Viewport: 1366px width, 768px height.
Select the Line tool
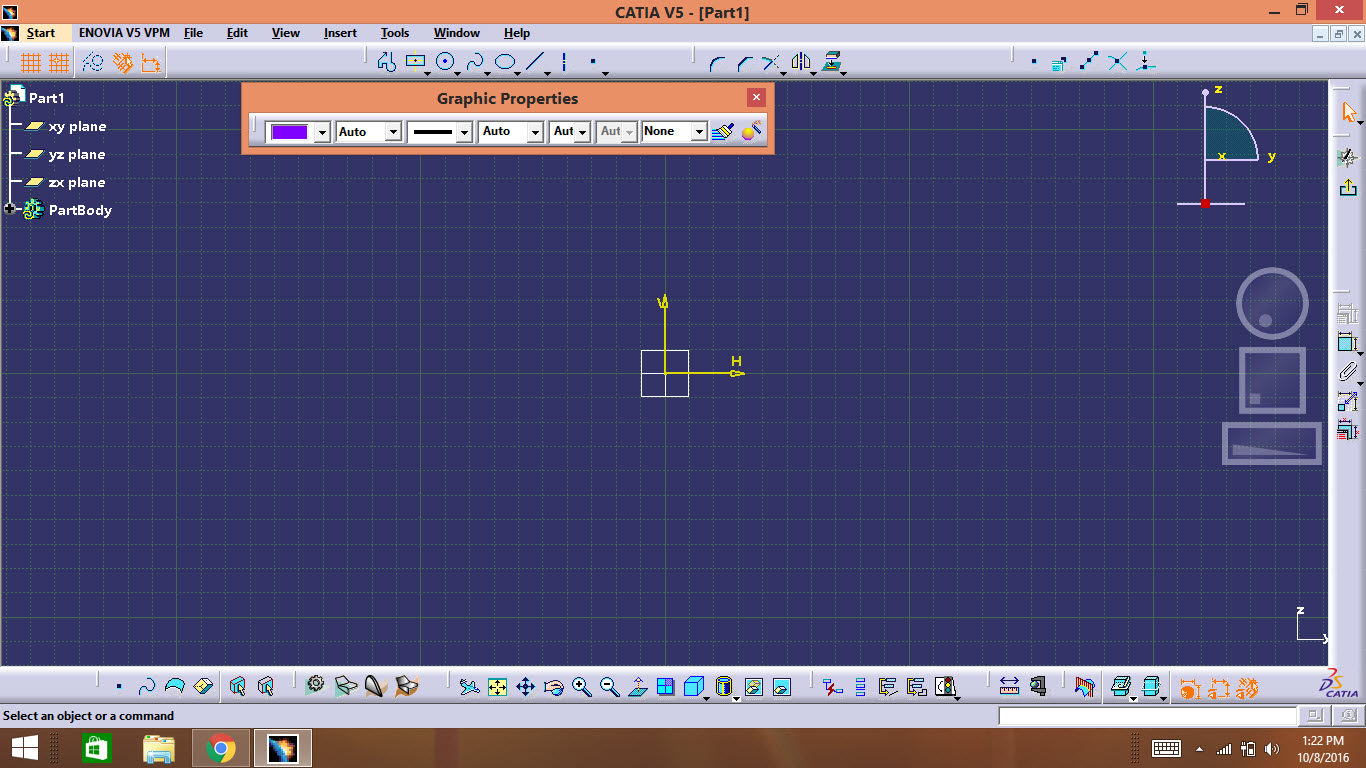click(x=533, y=61)
